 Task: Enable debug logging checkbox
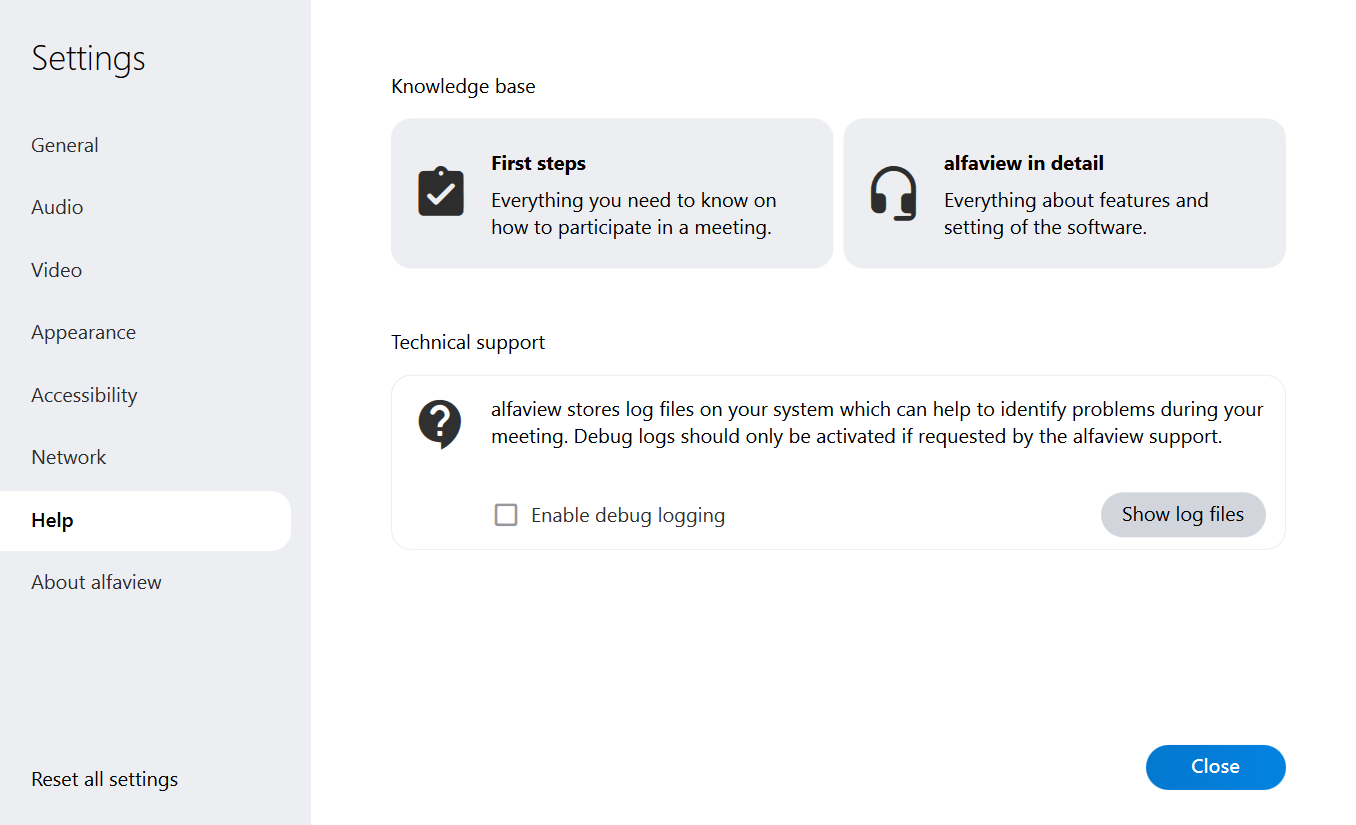point(506,515)
